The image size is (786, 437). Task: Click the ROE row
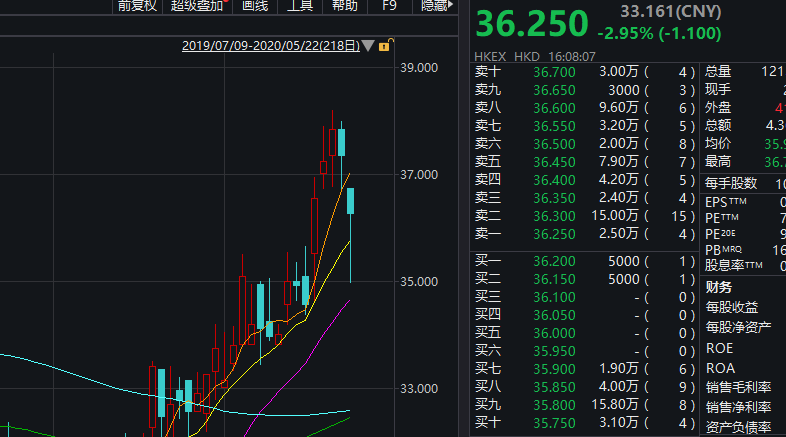719,348
